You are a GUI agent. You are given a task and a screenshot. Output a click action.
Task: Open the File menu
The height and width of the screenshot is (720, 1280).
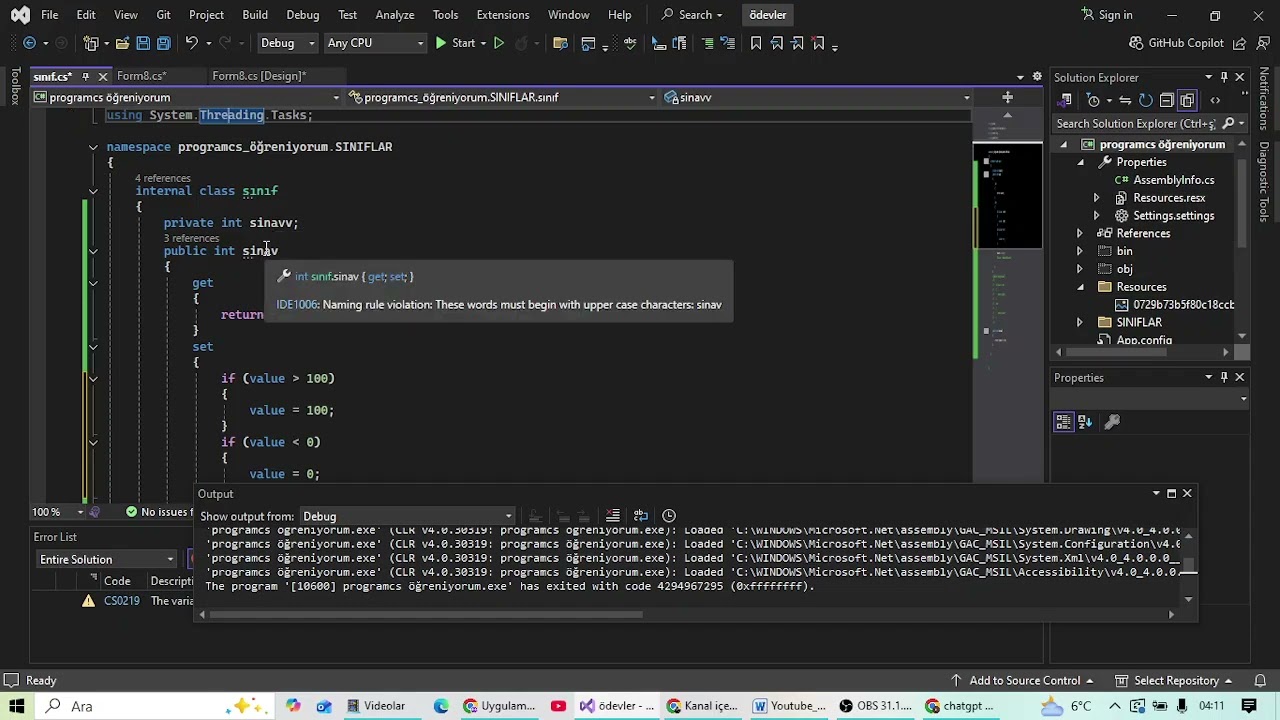[x=49, y=15]
